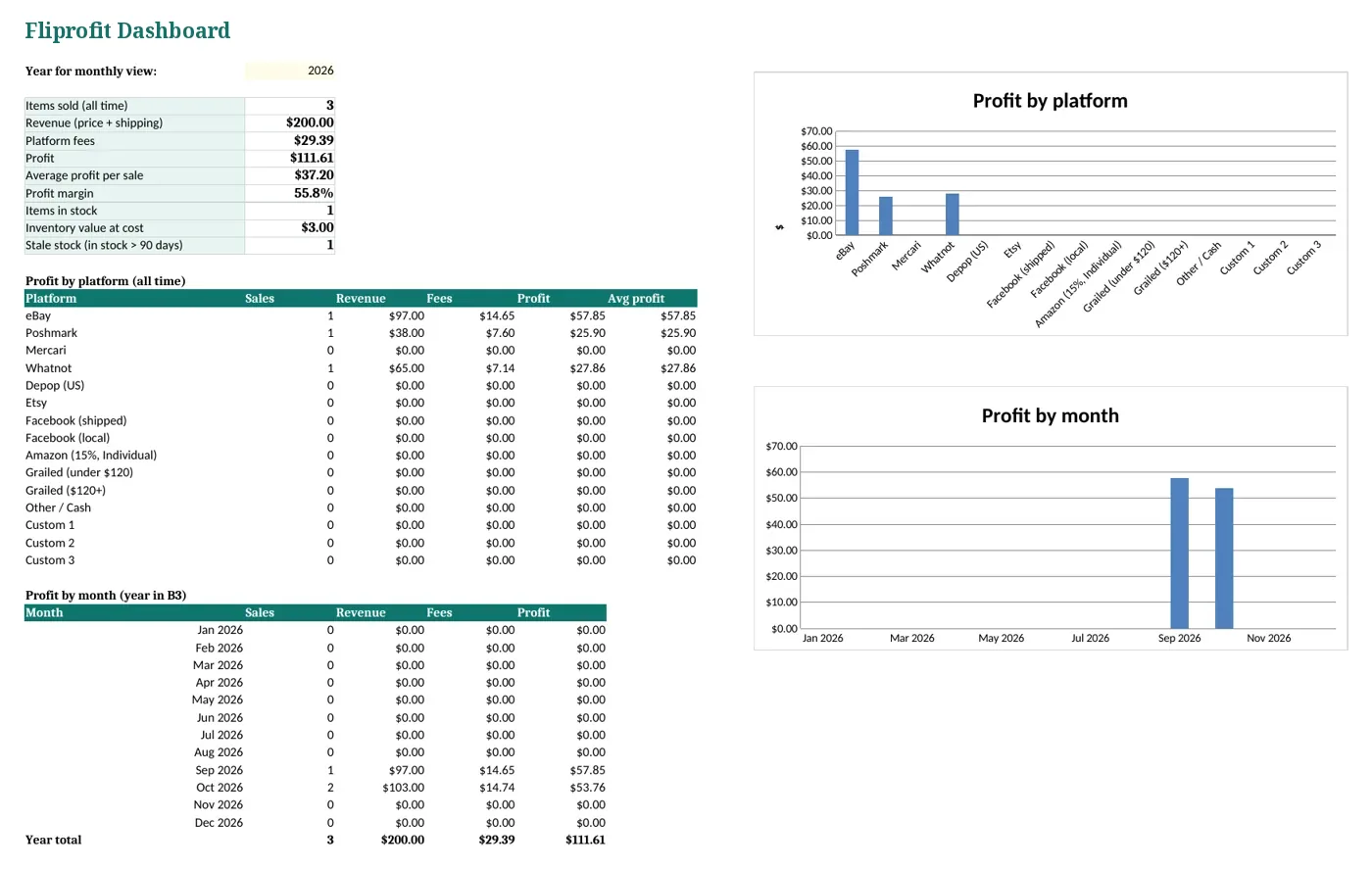
Task: Click the October bar in the month chart
Action: point(1224,558)
